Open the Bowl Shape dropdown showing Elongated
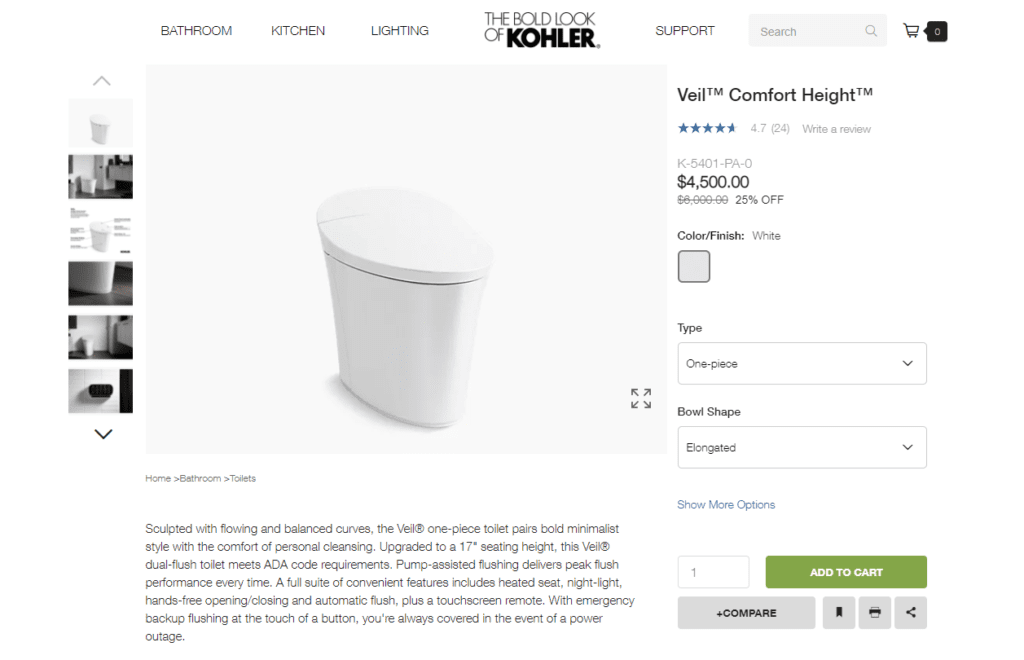1024x660 pixels. coord(801,447)
